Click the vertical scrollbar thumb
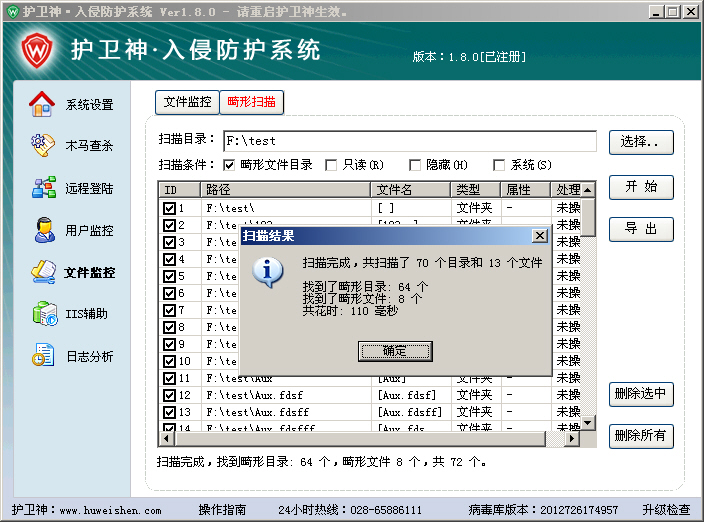Image resolution: width=704 pixels, height=522 pixels. pyautogui.click(x=588, y=217)
